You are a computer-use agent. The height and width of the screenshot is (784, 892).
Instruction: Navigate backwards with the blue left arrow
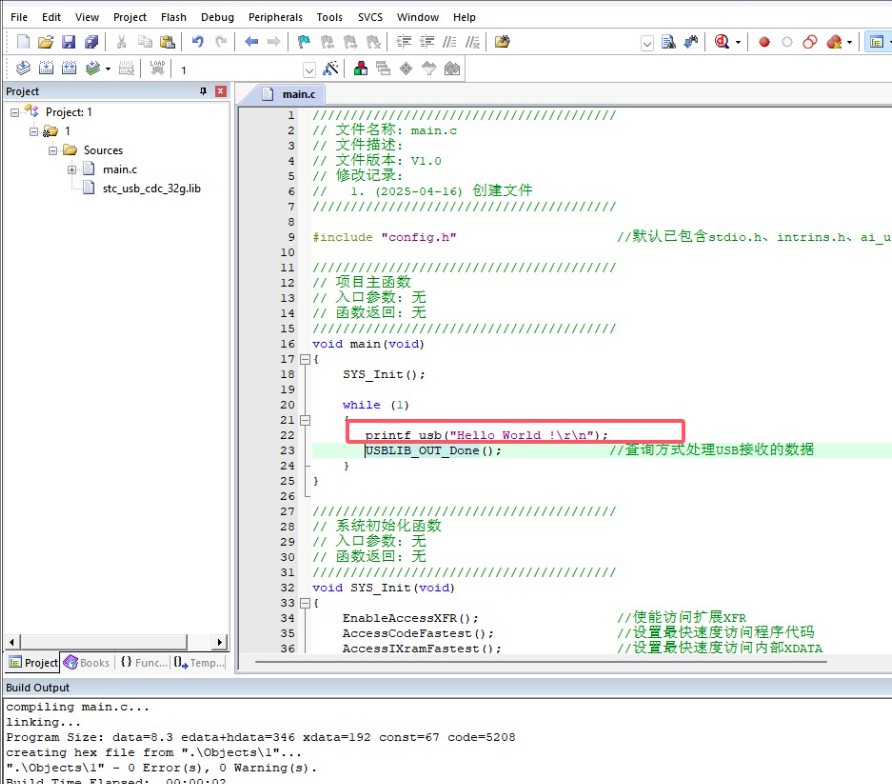251,42
